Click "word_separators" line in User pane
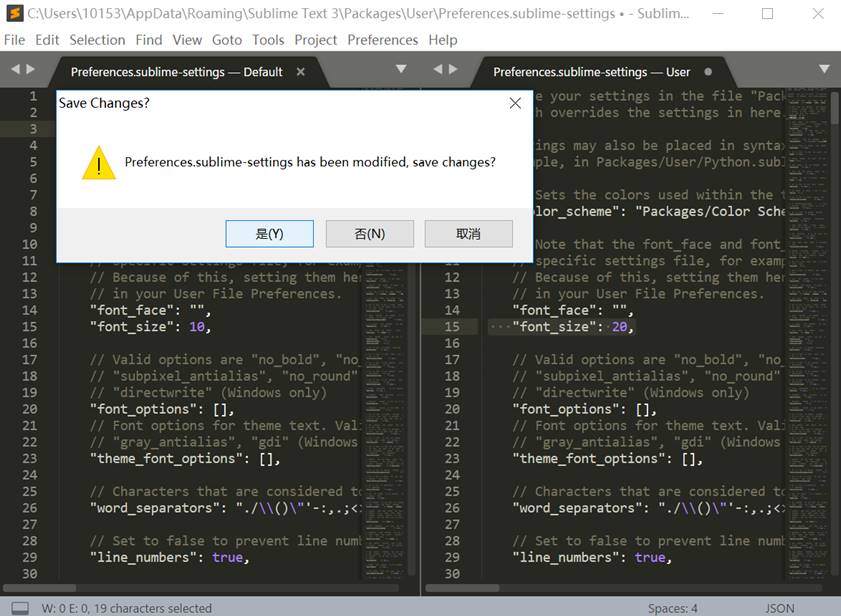This screenshot has height=616, width=841. pos(648,508)
